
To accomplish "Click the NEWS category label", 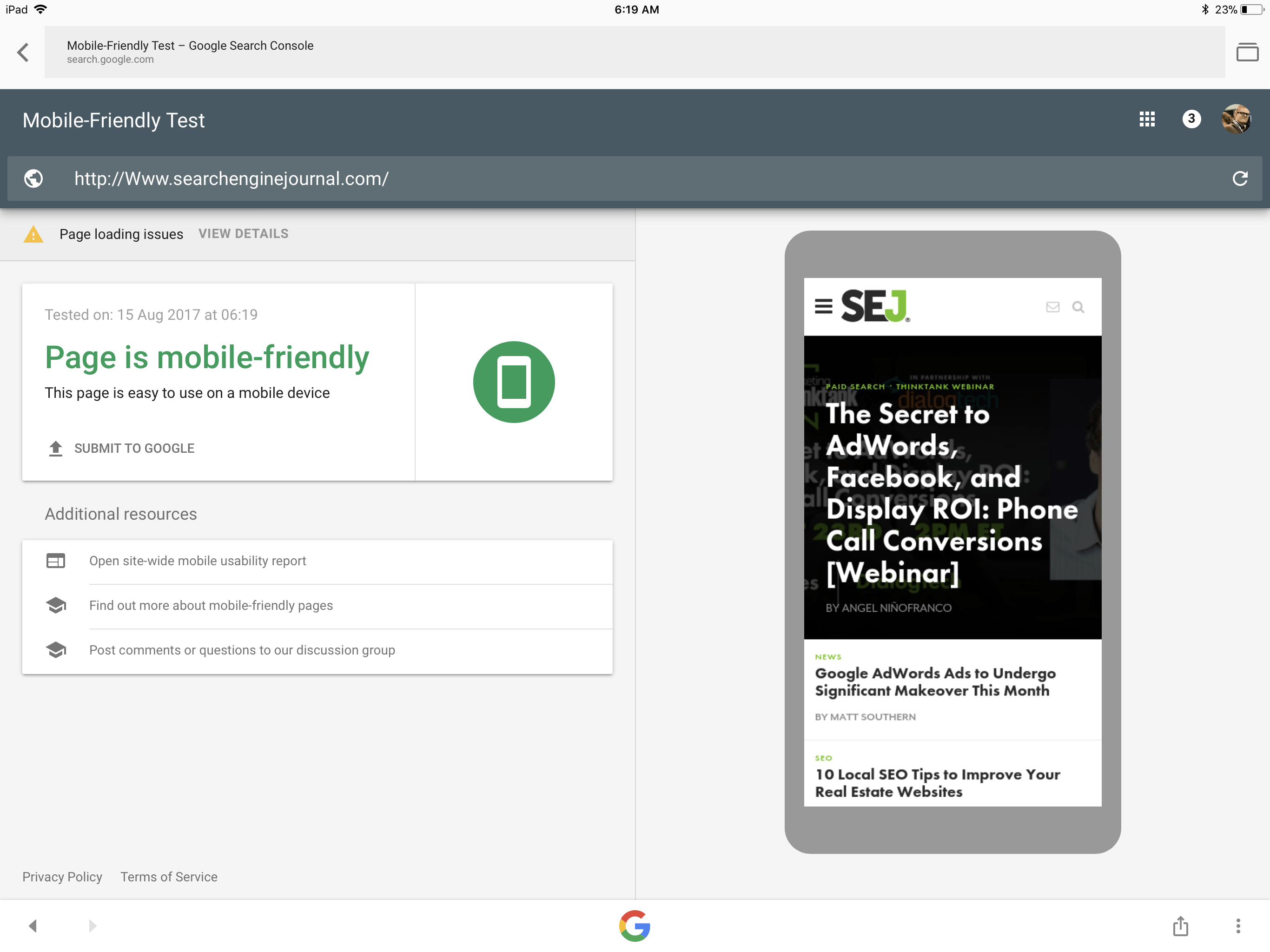I will click(x=827, y=657).
